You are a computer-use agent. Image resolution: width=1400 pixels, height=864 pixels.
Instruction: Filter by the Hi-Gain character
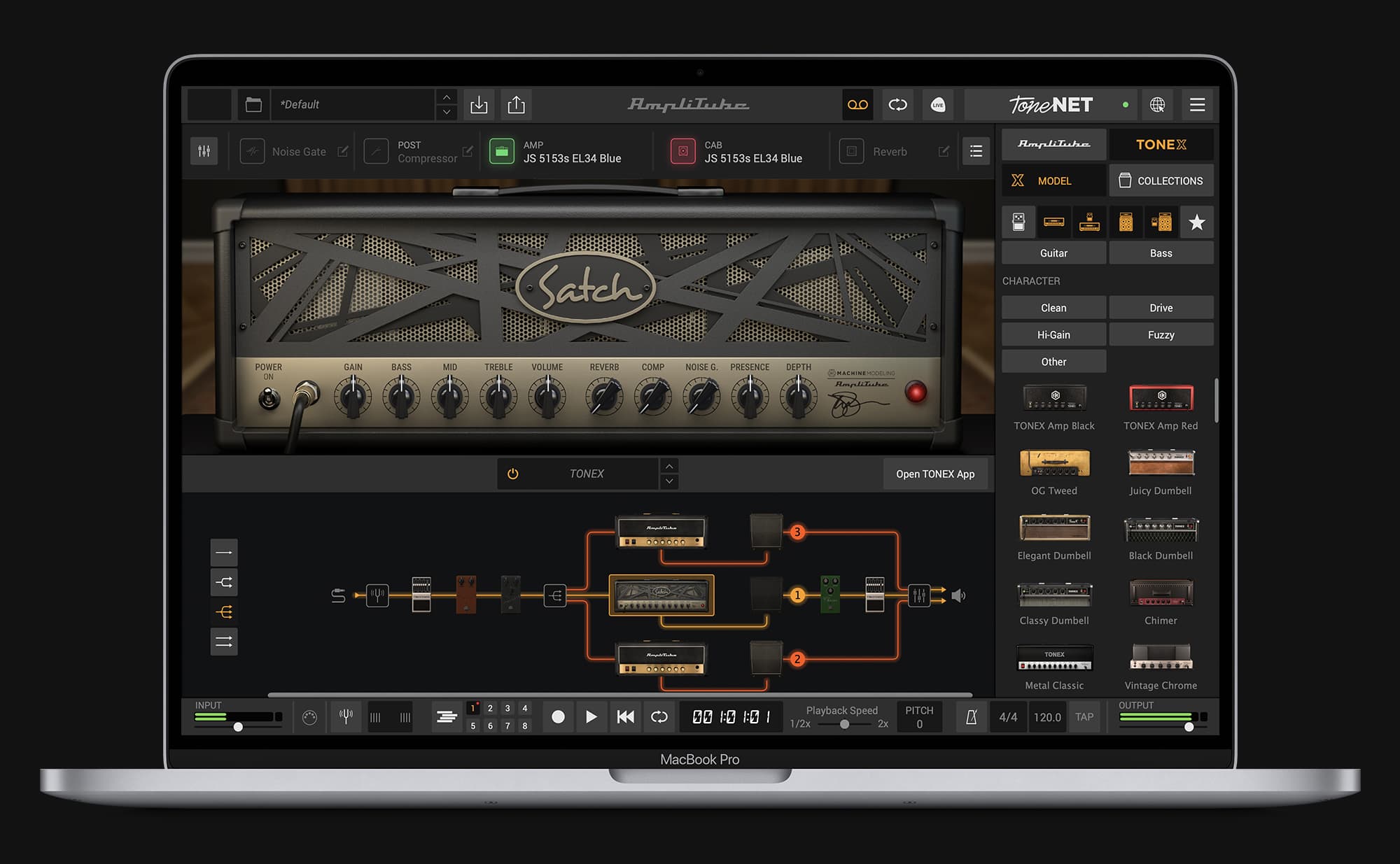(1053, 334)
